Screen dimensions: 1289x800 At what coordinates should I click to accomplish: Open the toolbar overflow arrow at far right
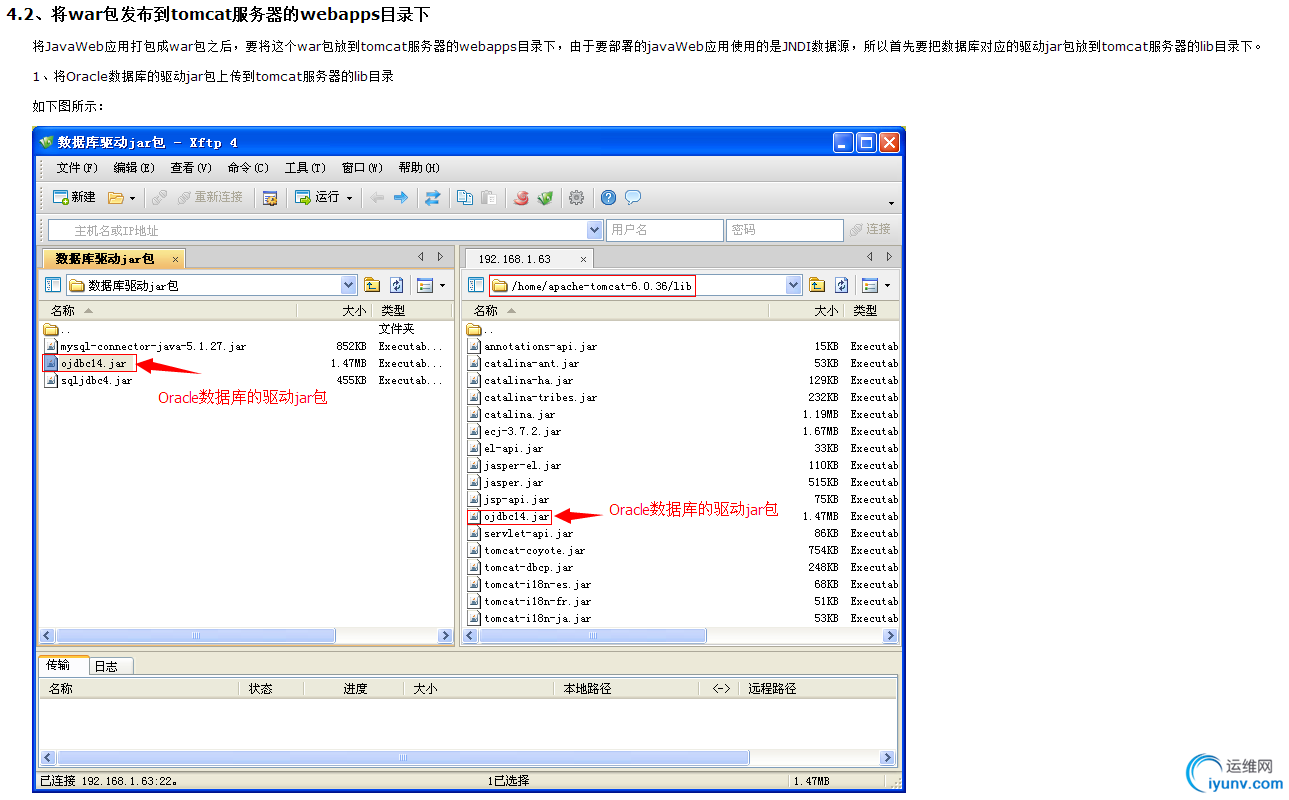point(891,203)
